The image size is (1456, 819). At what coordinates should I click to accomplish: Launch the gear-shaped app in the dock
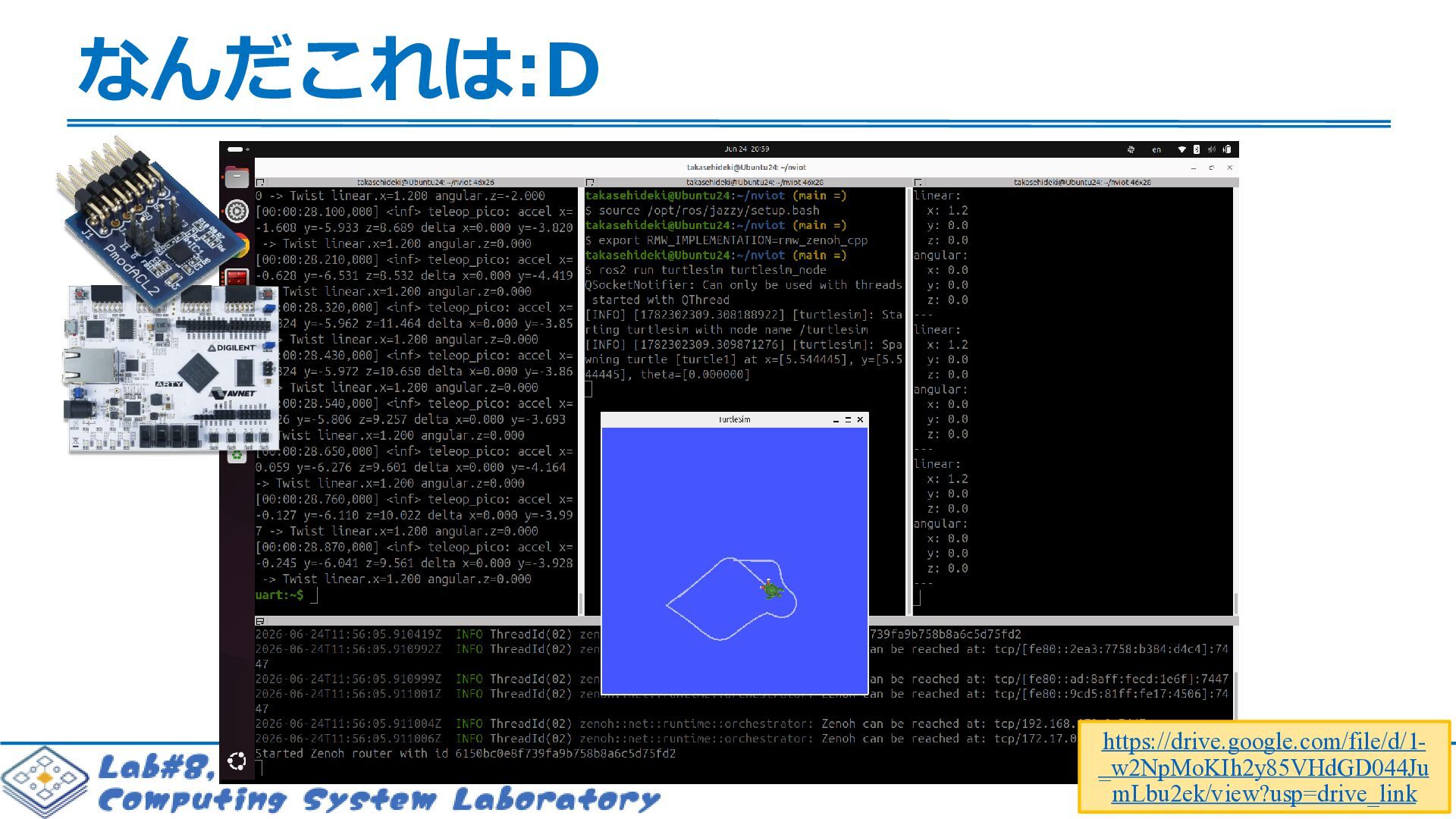(237, 211)
